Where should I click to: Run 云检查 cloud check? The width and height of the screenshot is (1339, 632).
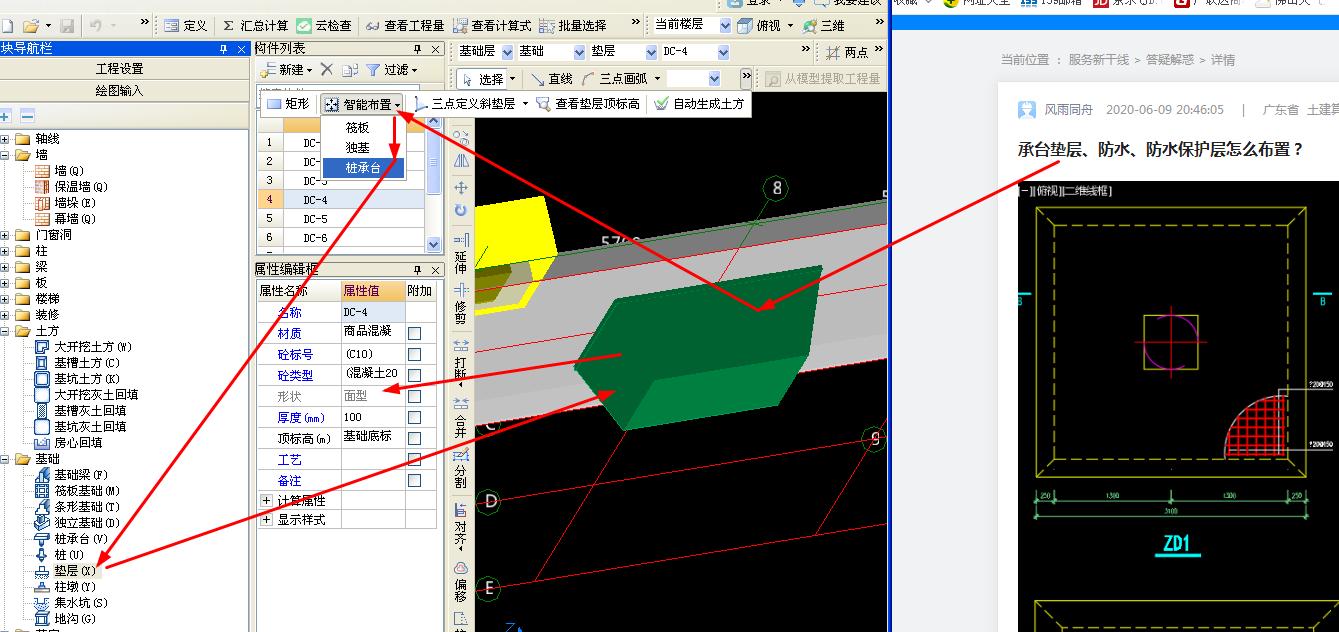pyautogui.click(x=325, y=25)
